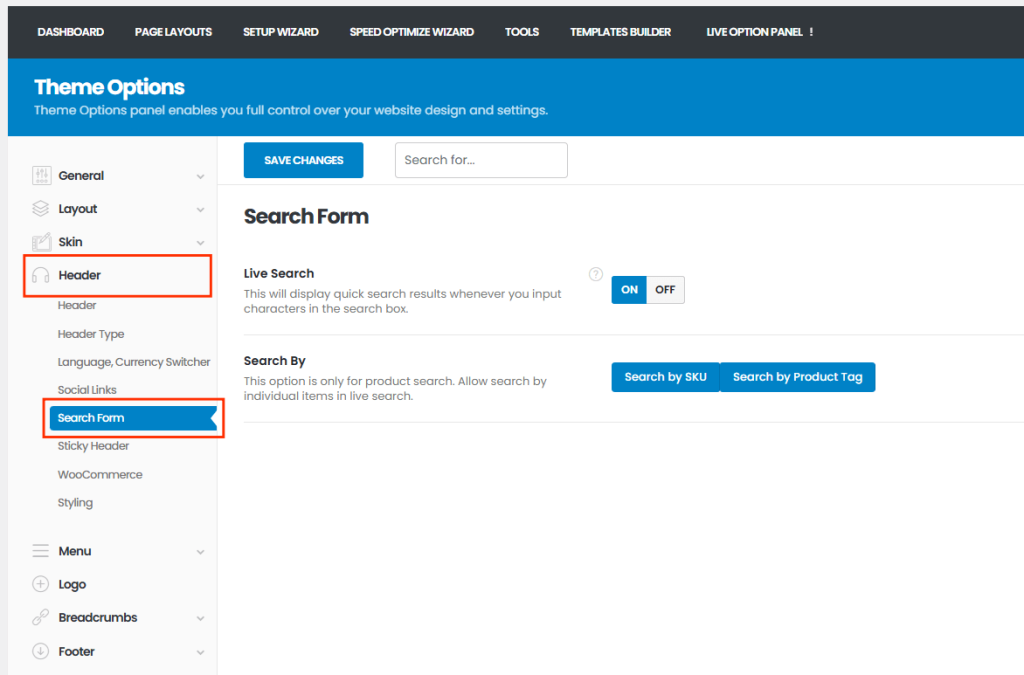Turn Live Search ON
Image resolution: width=1024 pixels, height=675 pixels.
pyautogui.click(x=629, y=290)
